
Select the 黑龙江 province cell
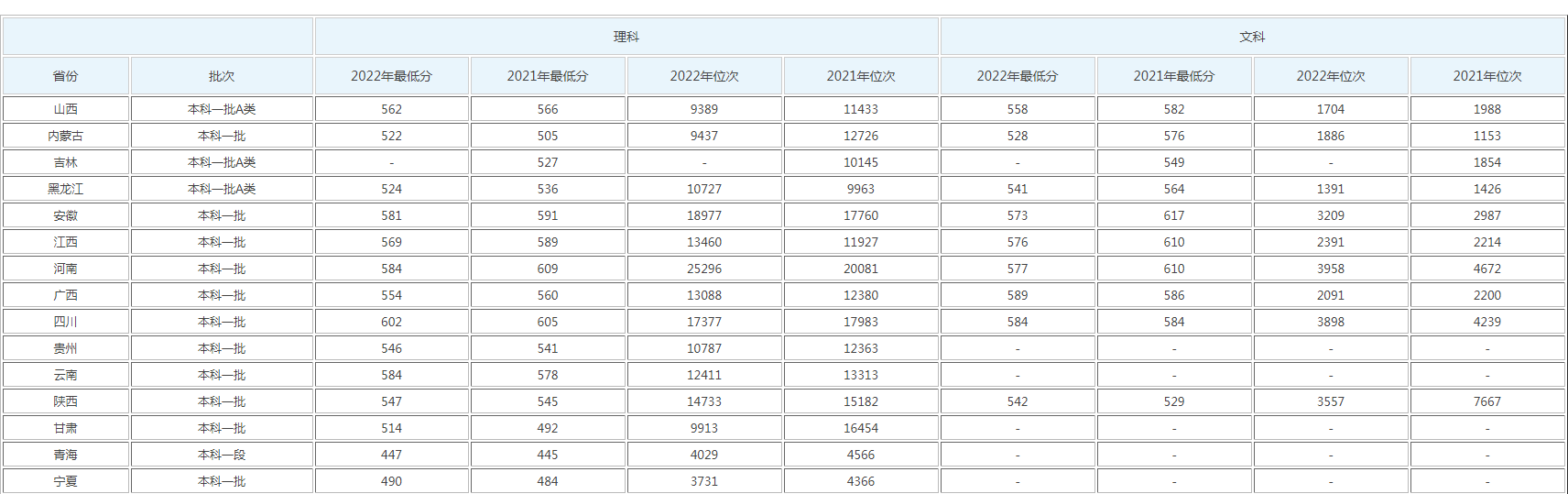coord(66,189)
